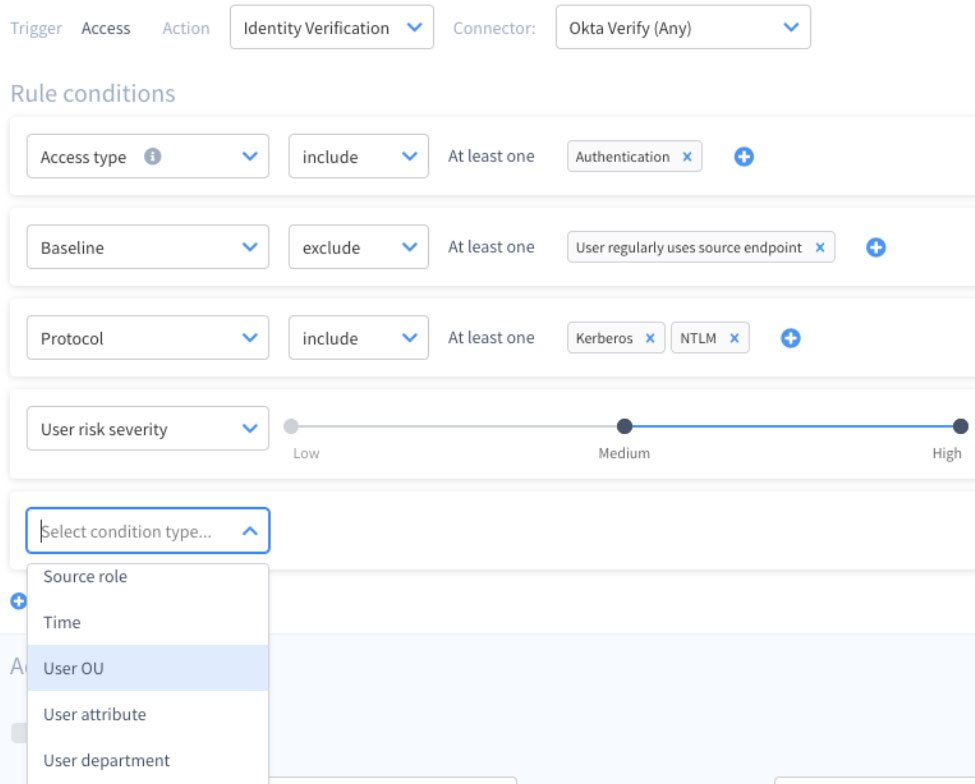
Task: Pick the Time condition option
Action: 147,622
